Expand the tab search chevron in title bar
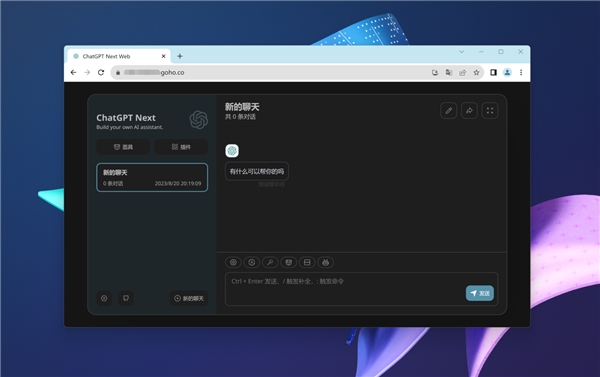 461,52
